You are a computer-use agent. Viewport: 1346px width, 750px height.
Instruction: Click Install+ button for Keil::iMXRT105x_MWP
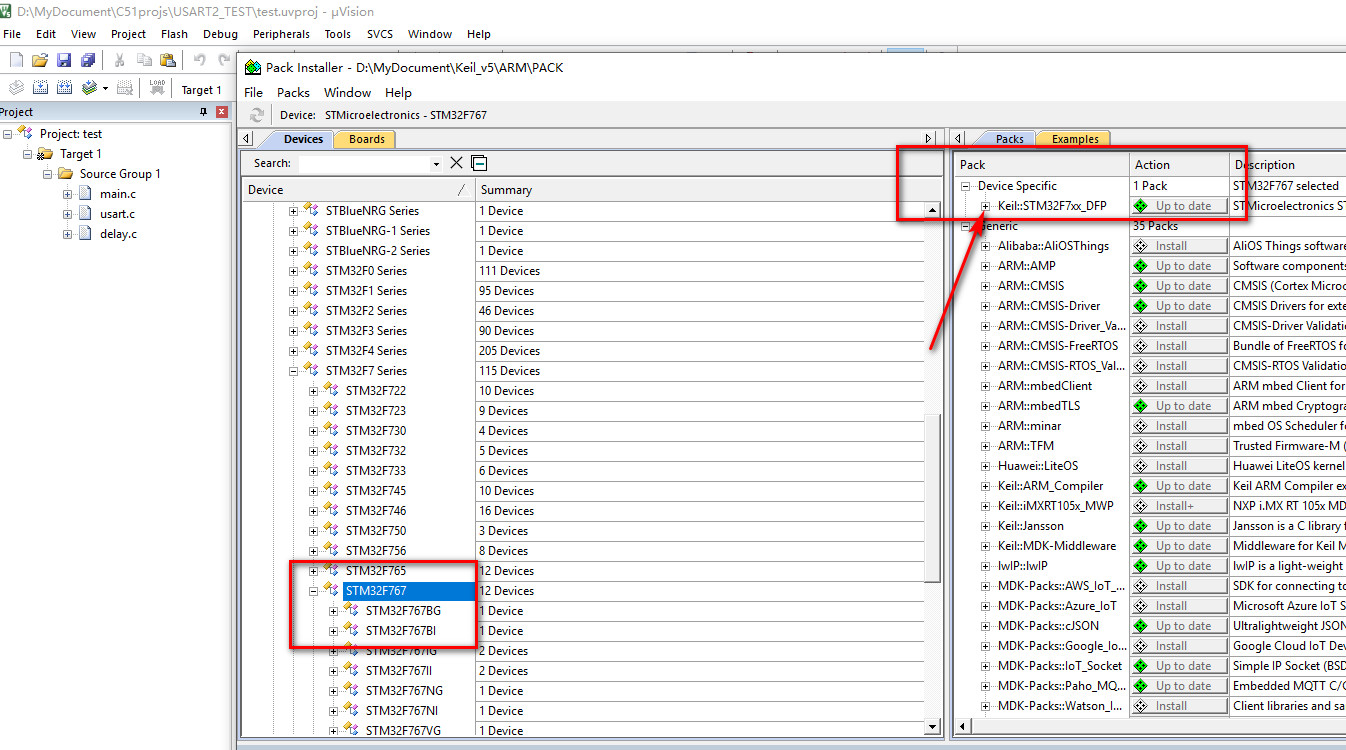point(1179,506)
